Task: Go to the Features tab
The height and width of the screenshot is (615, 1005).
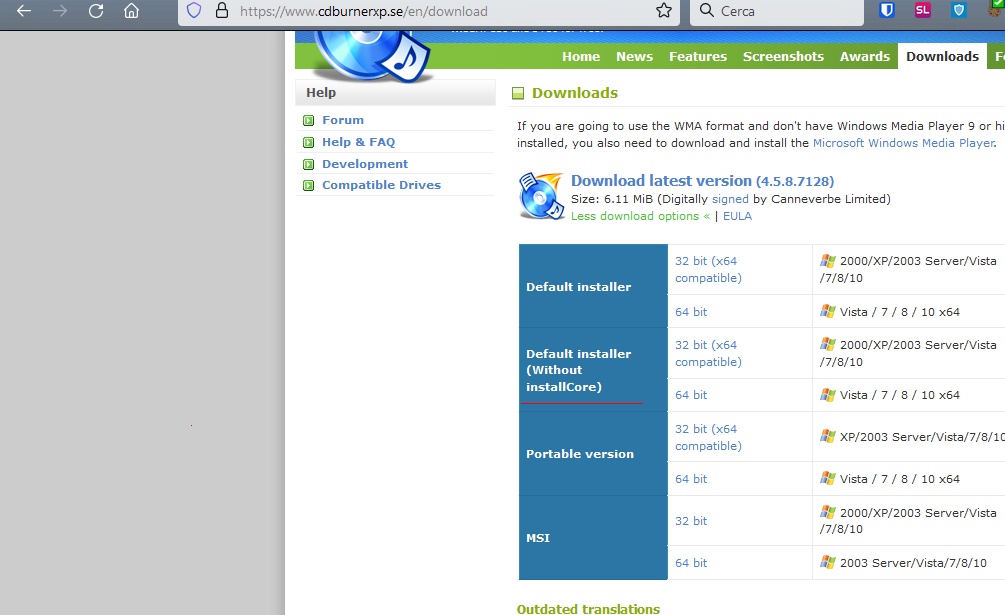Action: click(698, 56)
